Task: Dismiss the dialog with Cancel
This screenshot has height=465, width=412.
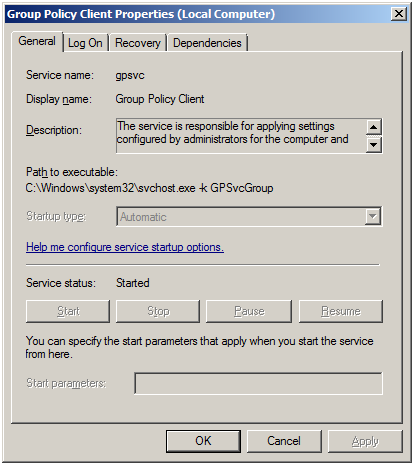Action: click(x=284, y=441)
